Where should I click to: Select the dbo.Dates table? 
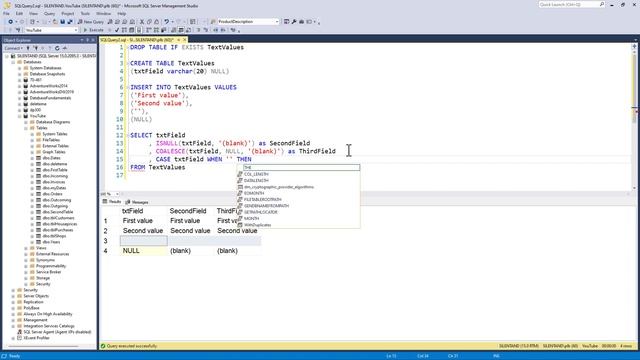click(x=51, y=158)
